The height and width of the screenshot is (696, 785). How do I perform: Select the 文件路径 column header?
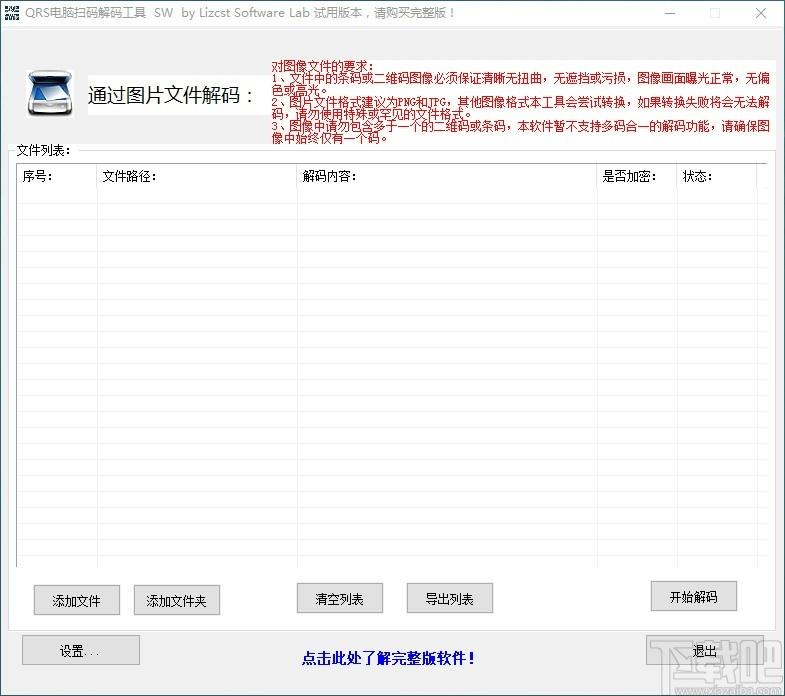[197, 176]
